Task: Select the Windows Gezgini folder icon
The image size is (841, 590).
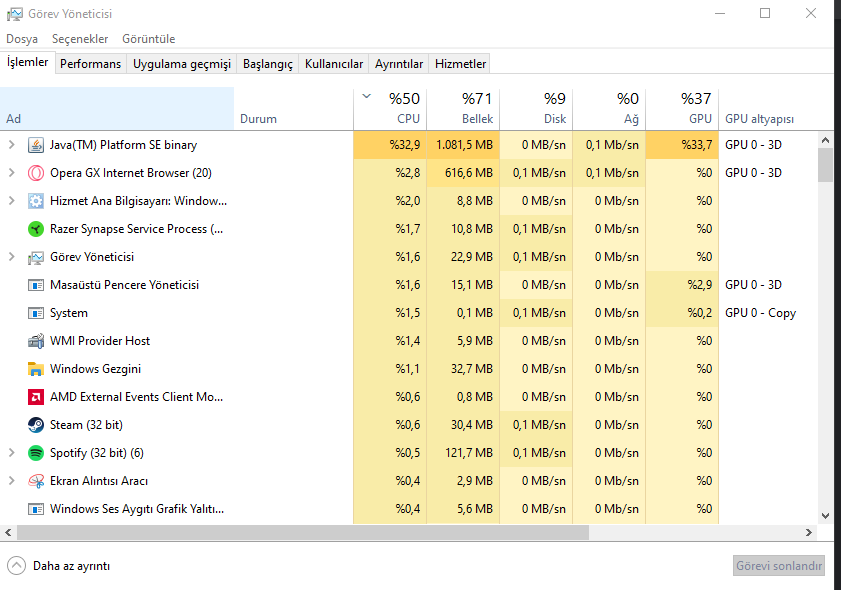Action: click(36, 369)
